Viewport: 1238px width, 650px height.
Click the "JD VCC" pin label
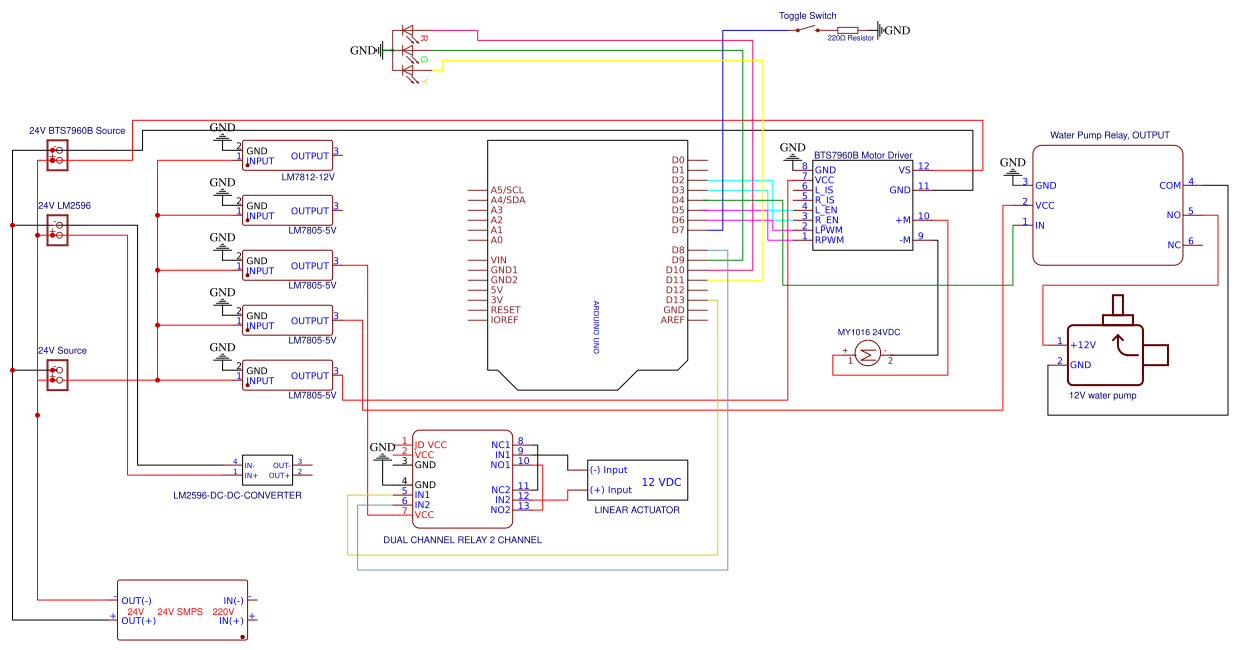(x=431, y=444)
